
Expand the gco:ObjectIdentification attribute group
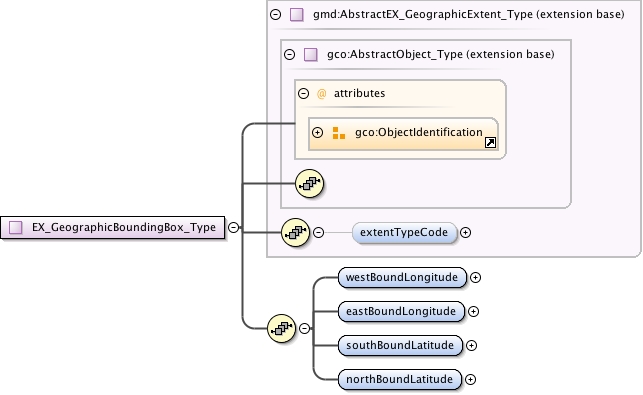[x=317, y=132]
